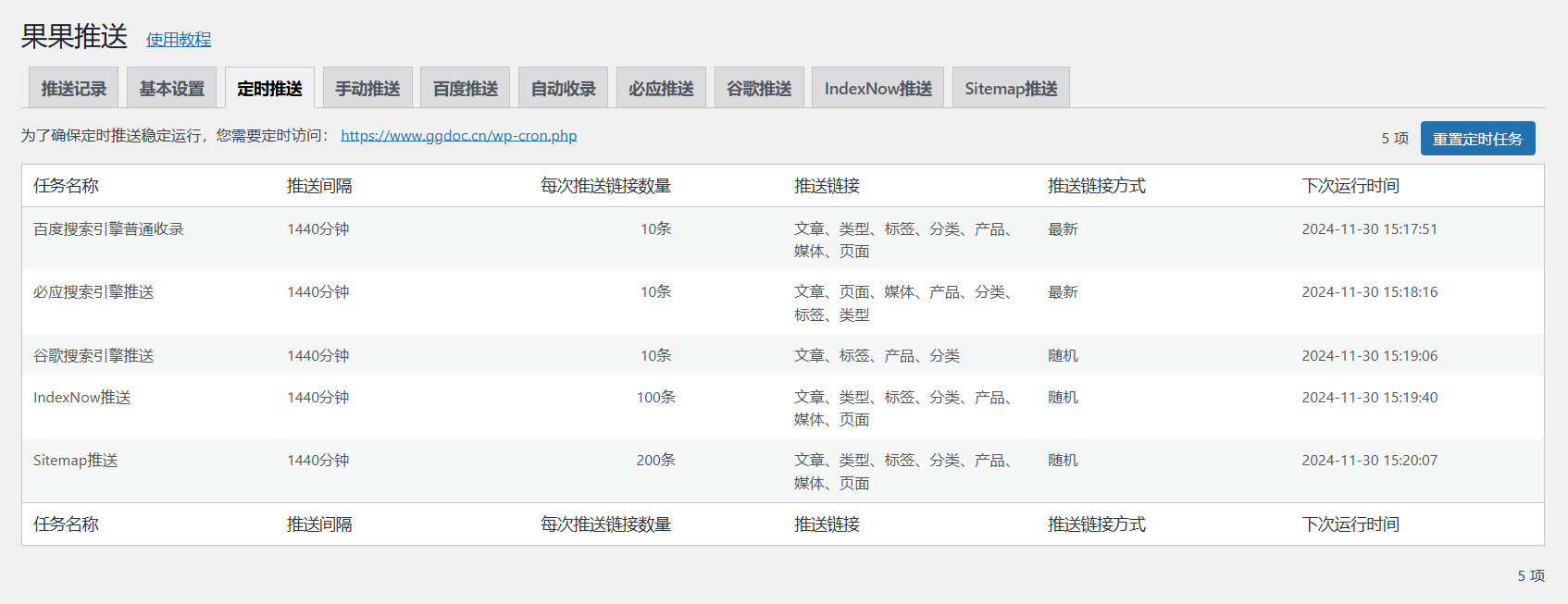The height and width of the screenshot is (604, 1568).
Task: Select the 百度搜索引擎普通收录 task name
Action: pyautogui.click(x=108, y=229)
